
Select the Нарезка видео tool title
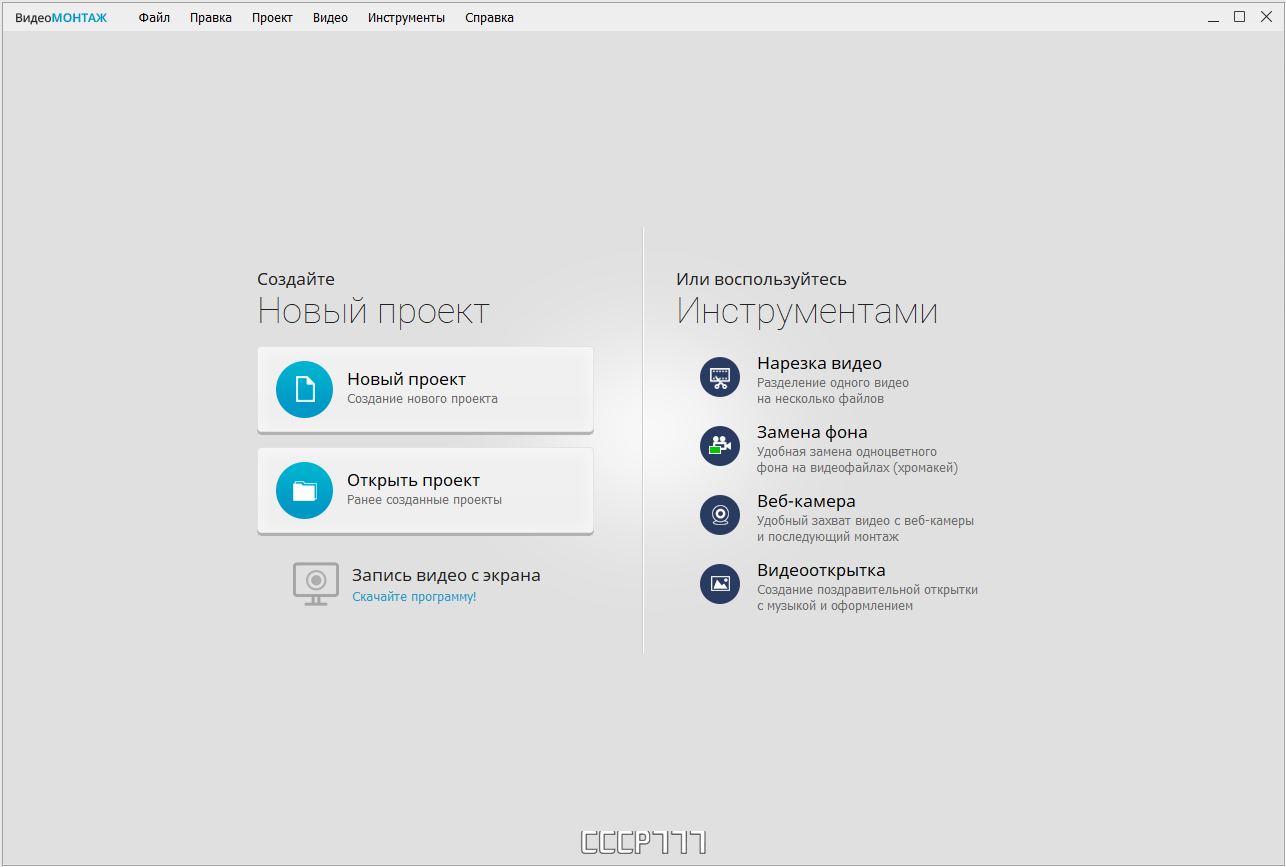(819, 364)
